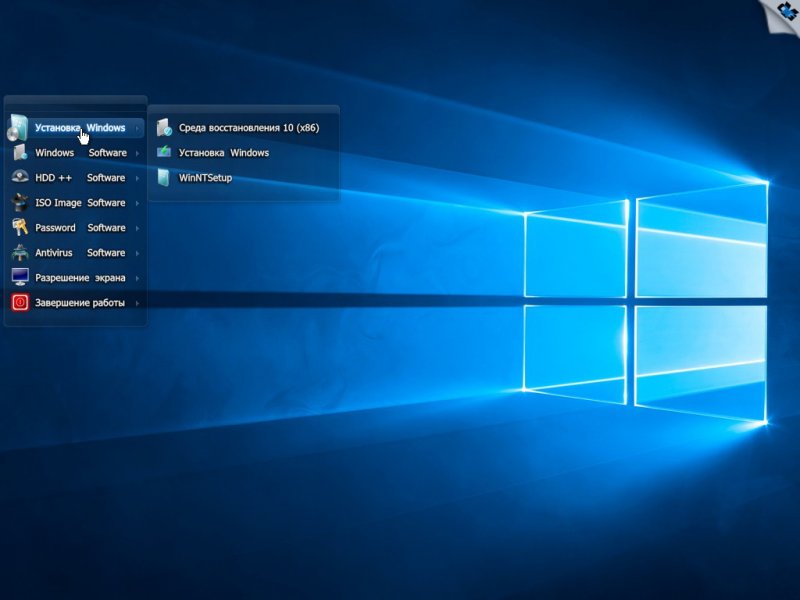The width and height of the screenshot is (800, 600).
Task: Click the monitor icon for Разрешение экрана
Action: 20,277
